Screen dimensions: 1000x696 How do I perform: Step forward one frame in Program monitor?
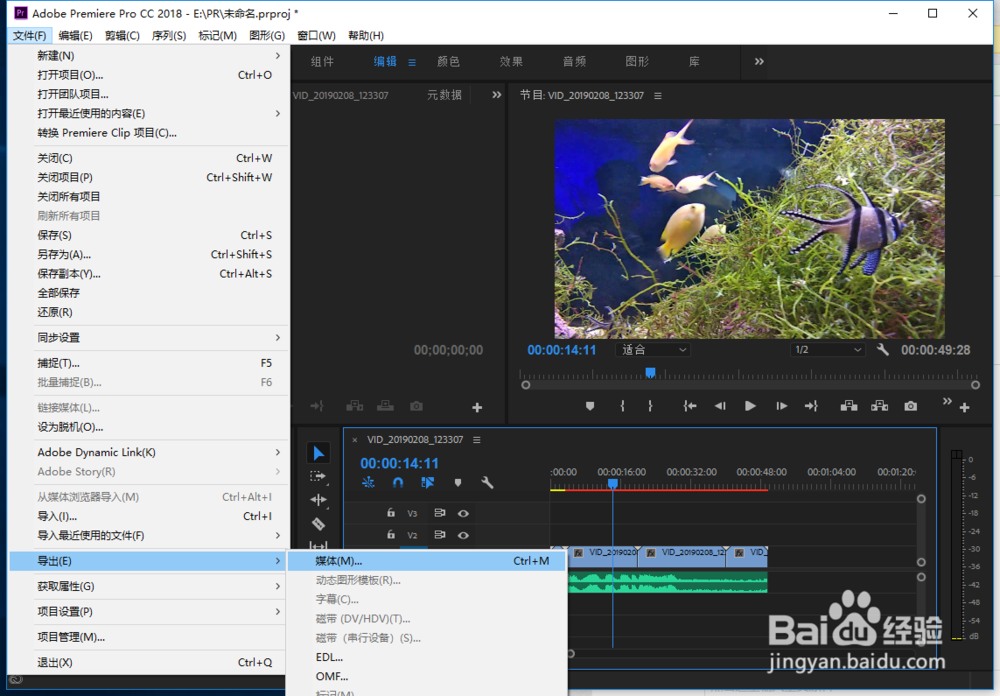(781, 406)
